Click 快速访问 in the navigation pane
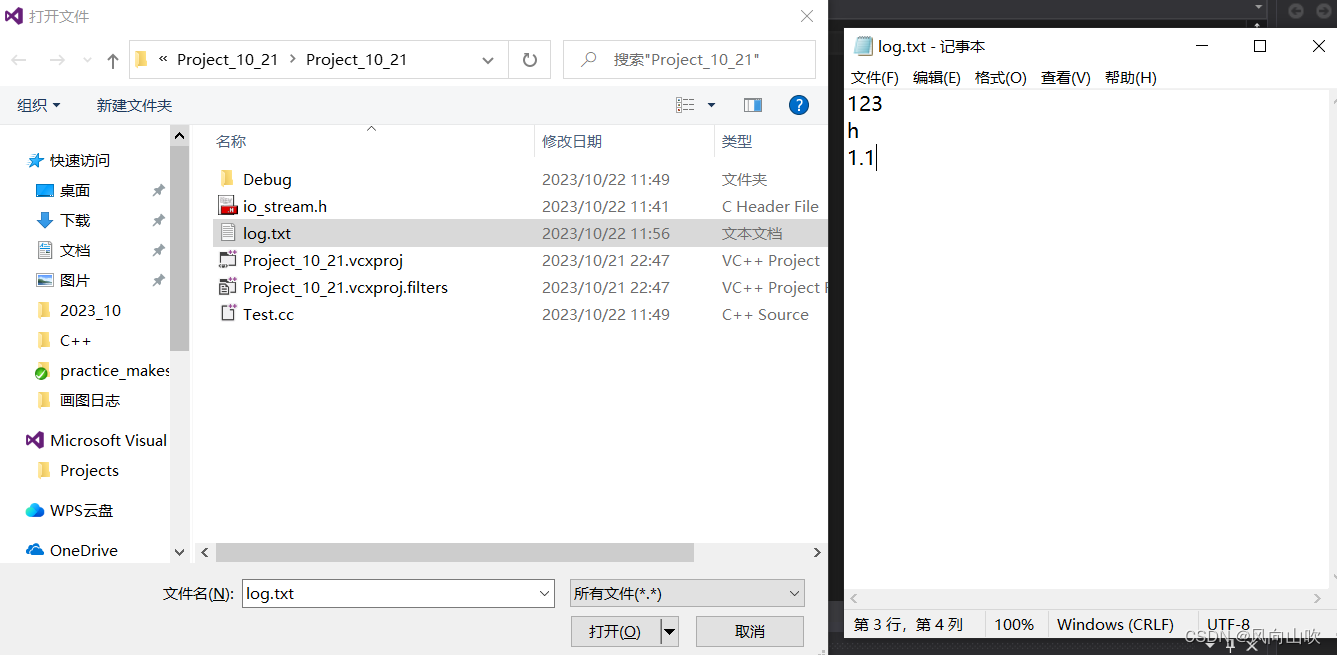The image size is (1337, 655). point(79,160)
